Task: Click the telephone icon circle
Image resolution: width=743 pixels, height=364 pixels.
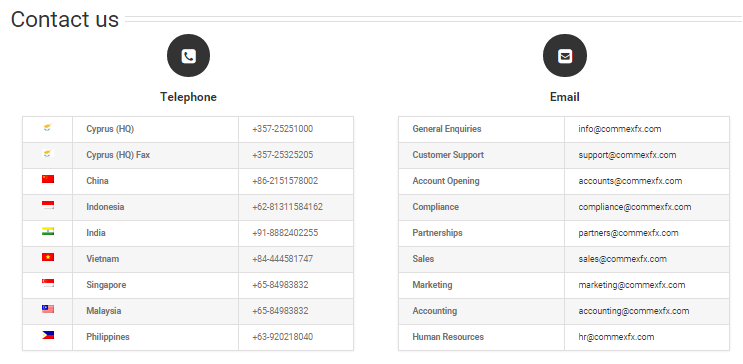Action: coord(188,56)
